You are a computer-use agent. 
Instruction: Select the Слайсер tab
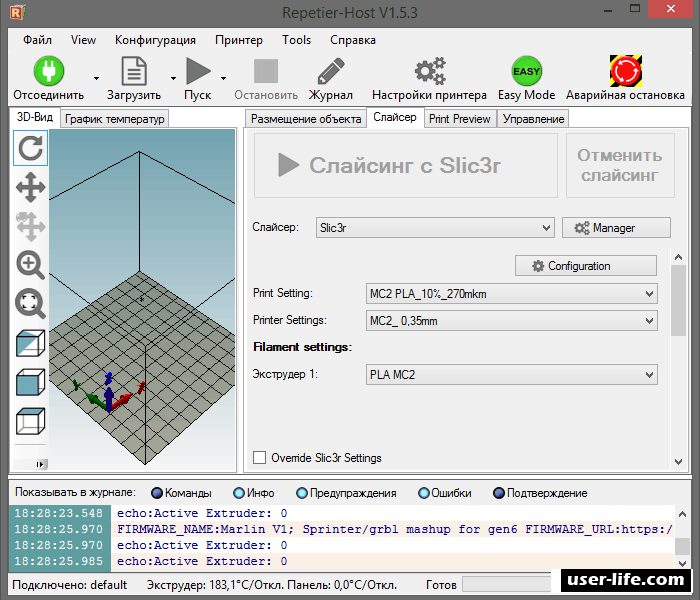click(x=395, y=117)
